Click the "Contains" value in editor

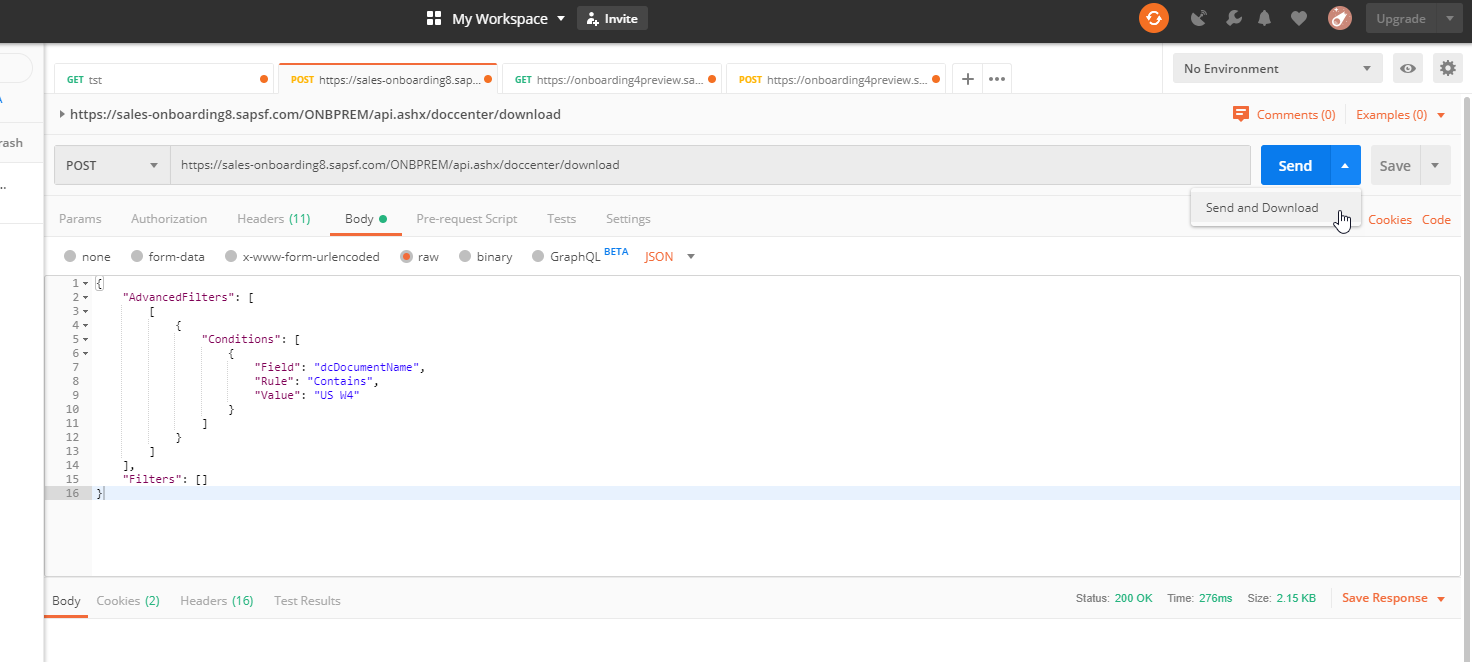click(340, 381)
